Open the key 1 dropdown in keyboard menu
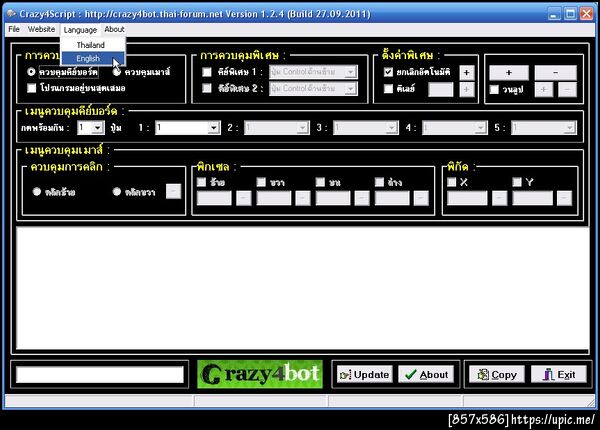The height and width of the screenshot is (430, 600). pos(214,127)
